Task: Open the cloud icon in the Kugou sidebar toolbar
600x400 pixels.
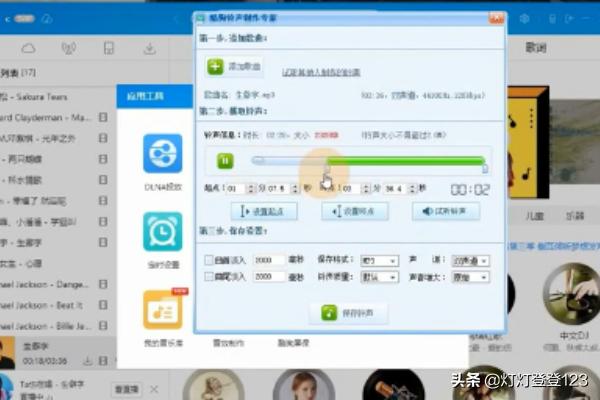Action: click(28, 49)
